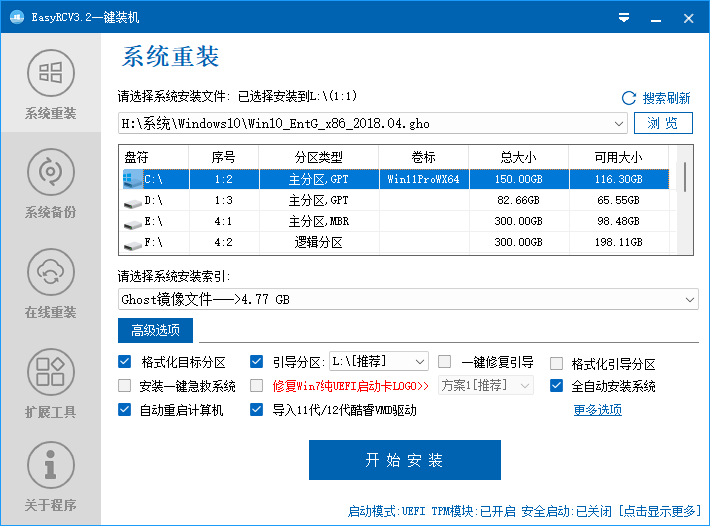Open the 系统备份 sidebar icon
Screen dimensions: 710x526
coord(50,172)
